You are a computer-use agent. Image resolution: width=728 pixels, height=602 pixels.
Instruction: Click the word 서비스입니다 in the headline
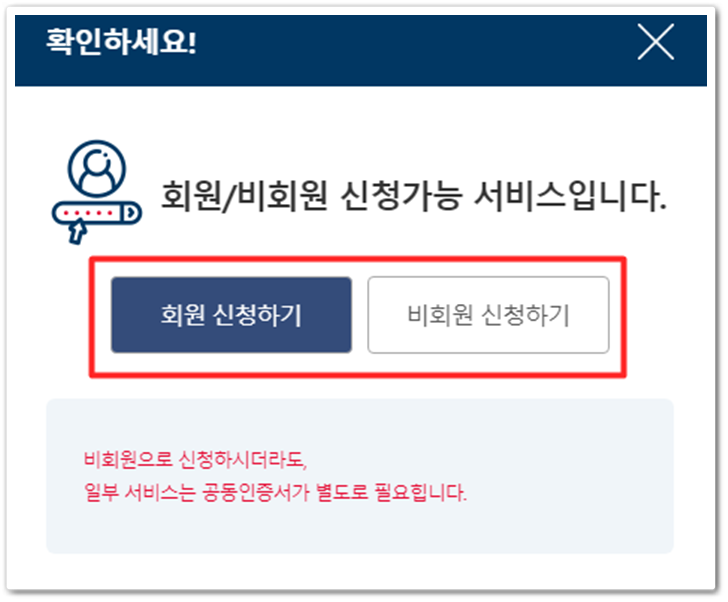[570, 196]
